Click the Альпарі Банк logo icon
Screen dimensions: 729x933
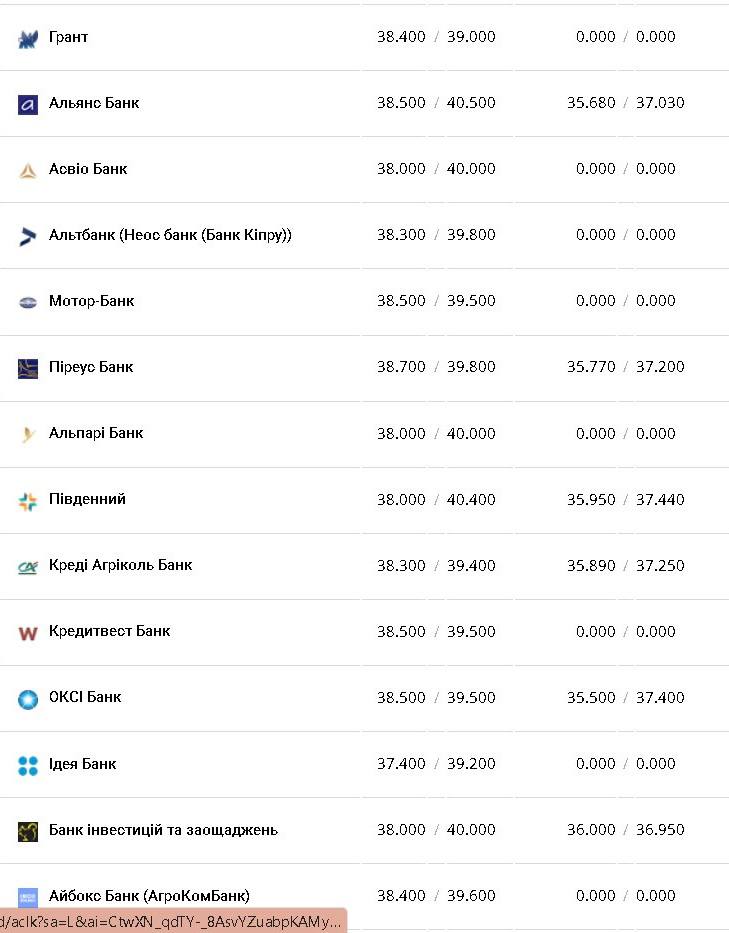click(27, 434)
